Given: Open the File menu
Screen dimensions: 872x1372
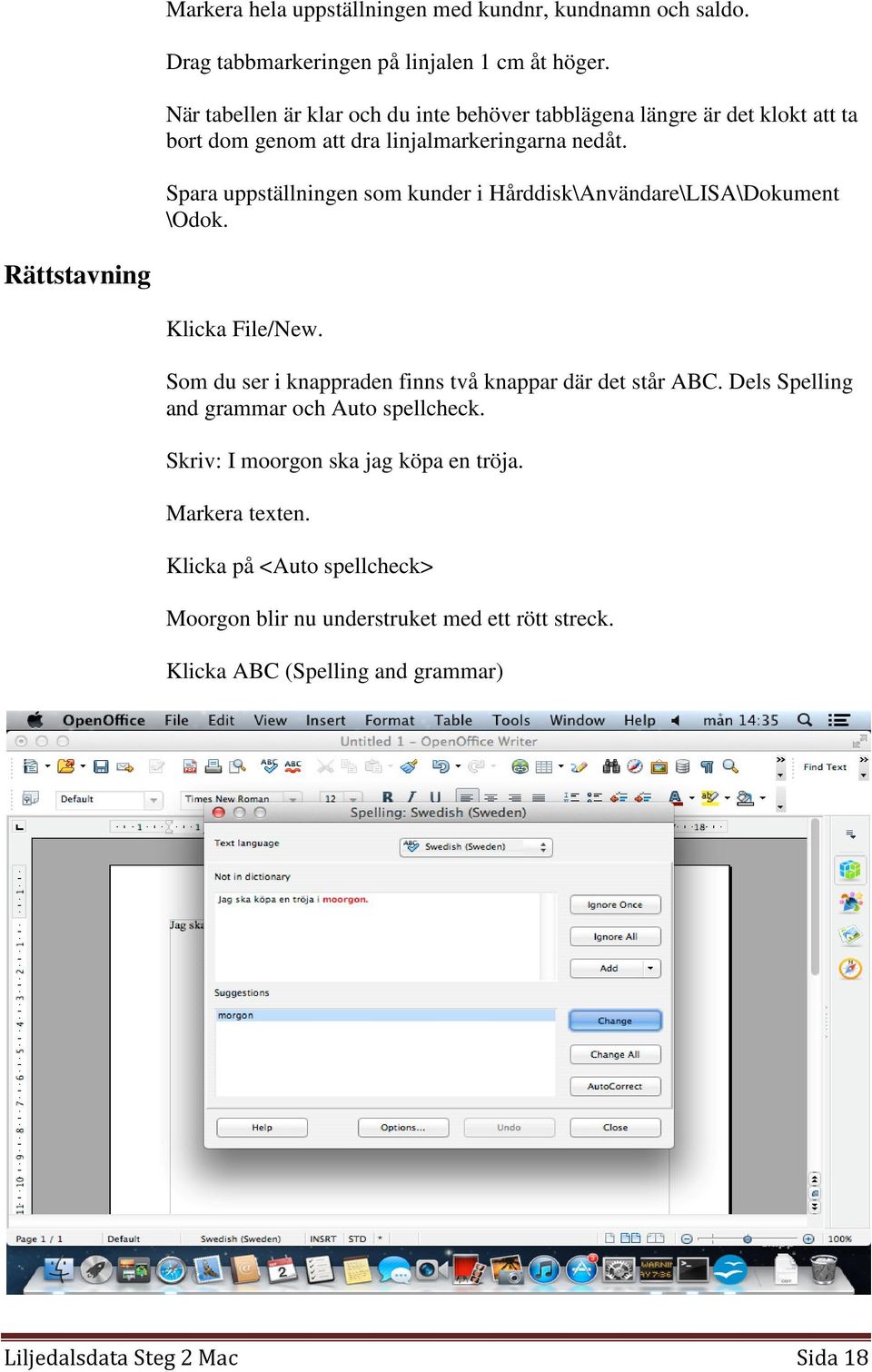Looking at the screenshot, I should (x=176, y=720).
